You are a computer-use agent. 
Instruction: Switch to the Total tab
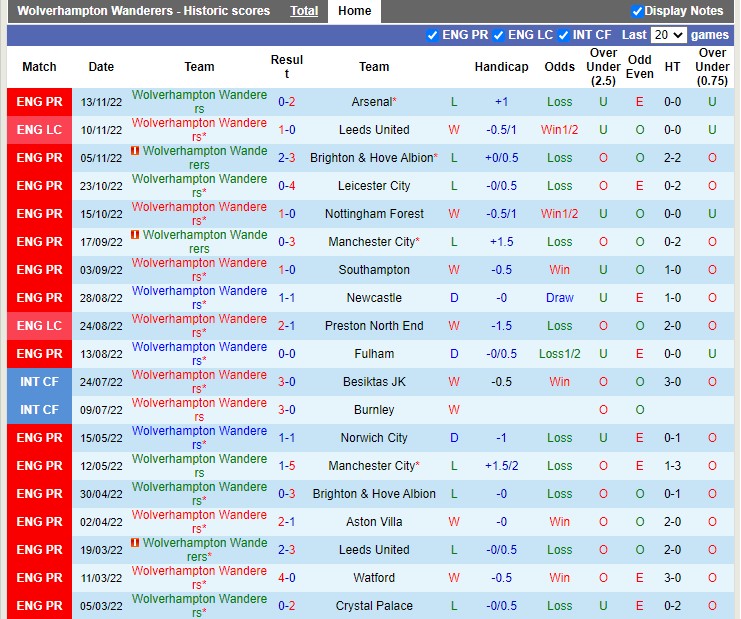coord(304,10)
